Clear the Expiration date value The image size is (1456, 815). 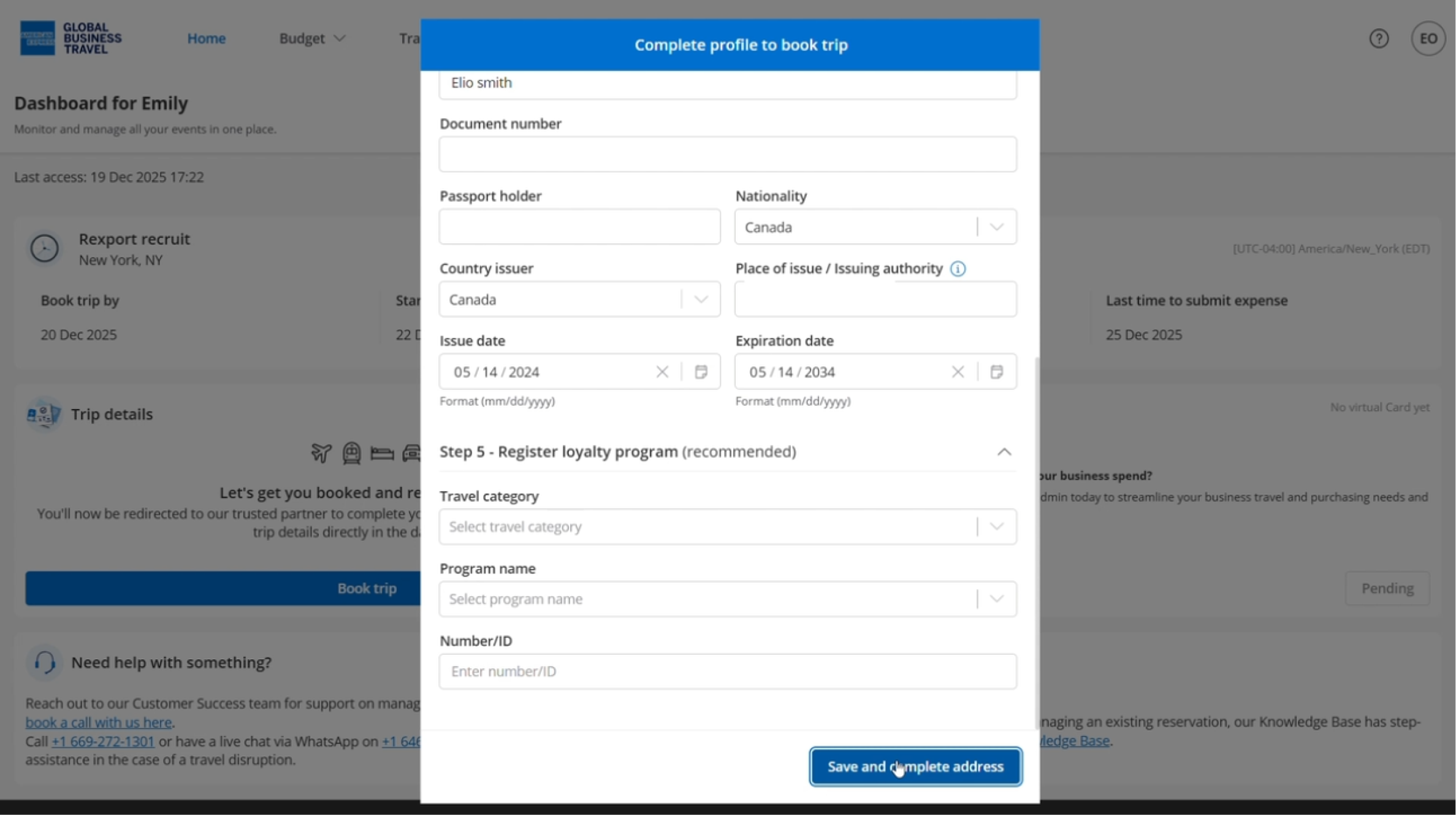coord(958,372)
